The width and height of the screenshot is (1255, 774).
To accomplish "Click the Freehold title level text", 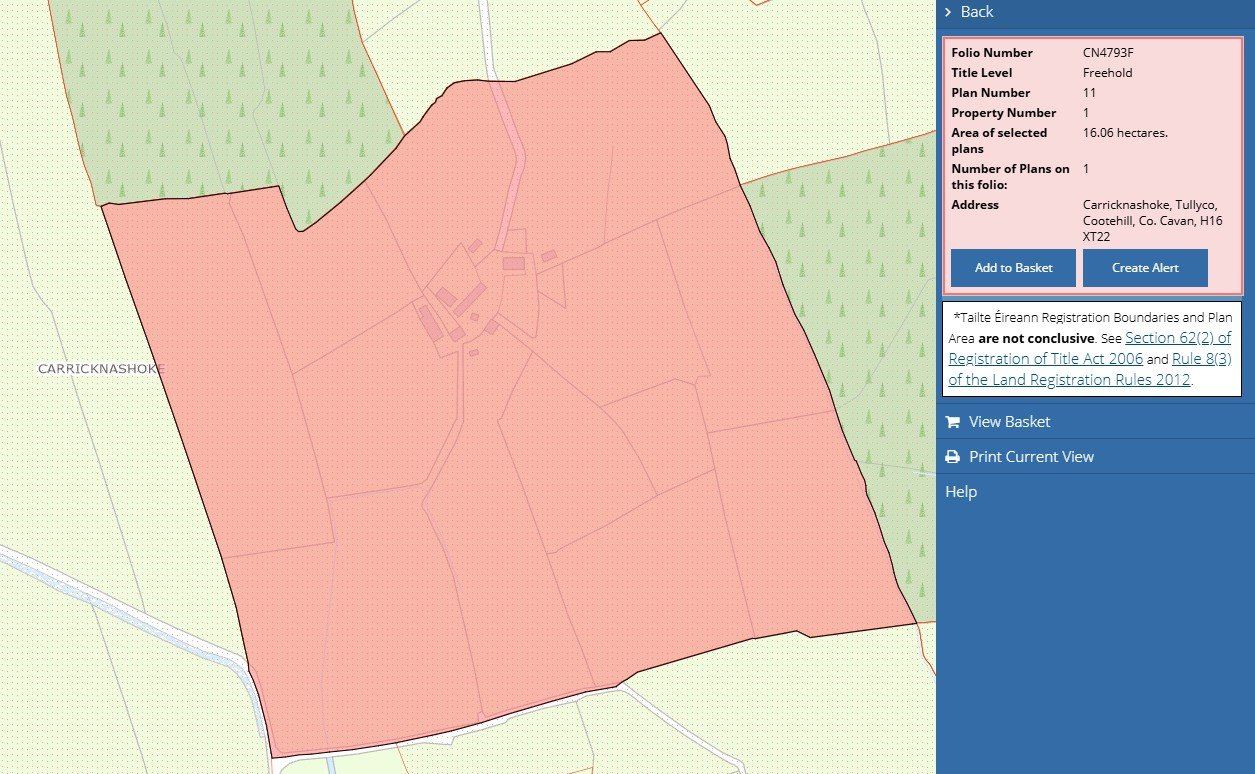I will point(1105,72).
